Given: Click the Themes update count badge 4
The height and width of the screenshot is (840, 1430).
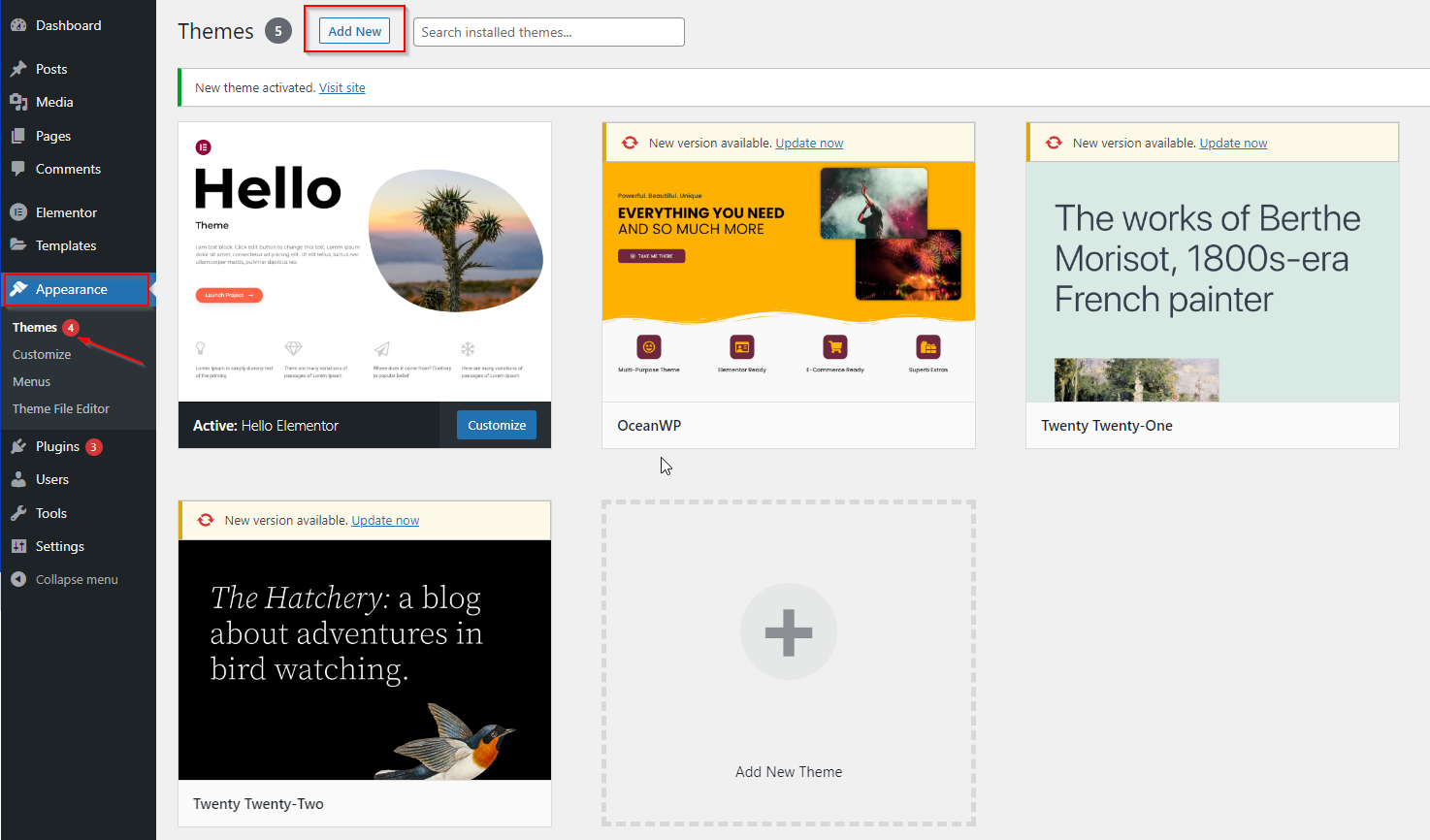Looking at the screenshot, I should pyautogui.click(x=71, y=328).
